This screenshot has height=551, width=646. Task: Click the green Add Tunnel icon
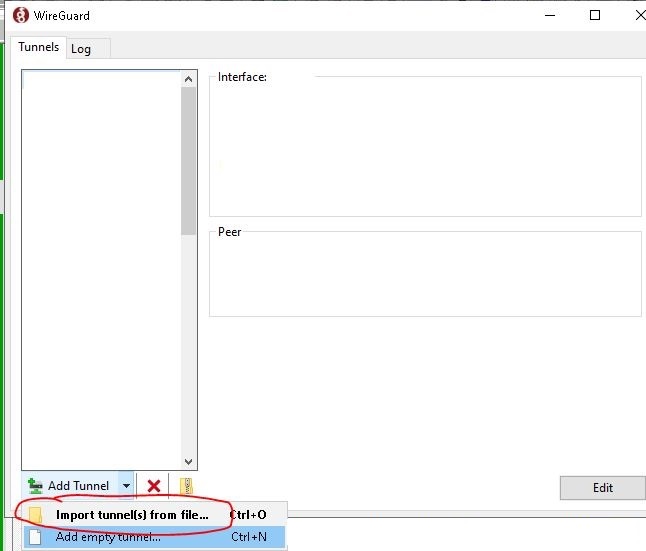[35, 486]
